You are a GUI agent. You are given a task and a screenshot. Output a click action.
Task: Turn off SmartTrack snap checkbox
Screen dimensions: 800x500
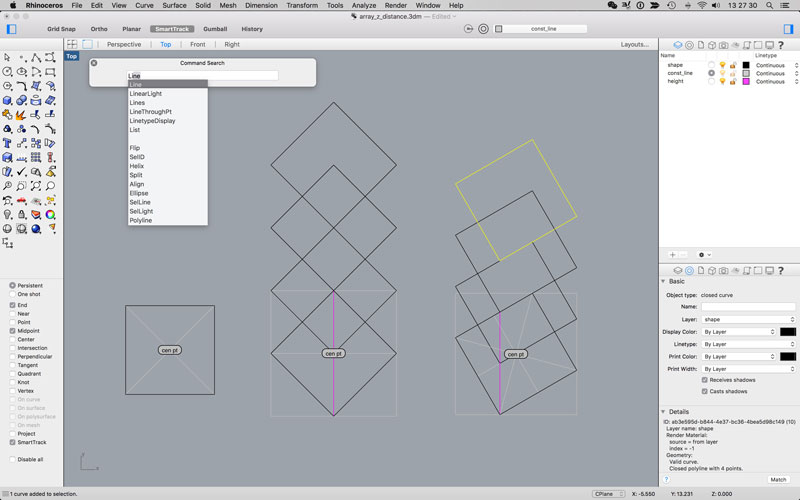coord(12,442)
